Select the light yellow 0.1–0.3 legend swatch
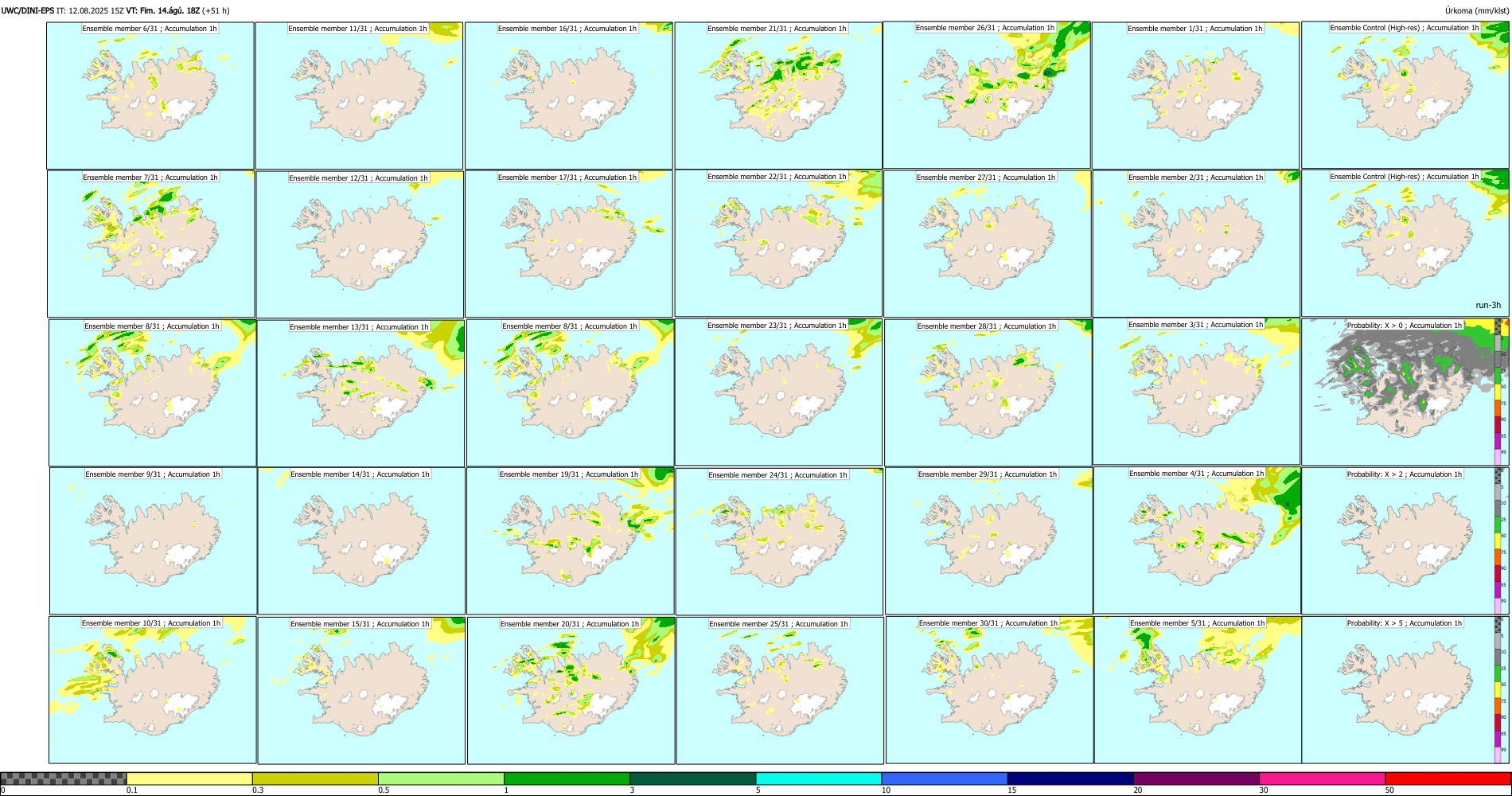Viewport: 1512px width, 796px height. (189, 778)
